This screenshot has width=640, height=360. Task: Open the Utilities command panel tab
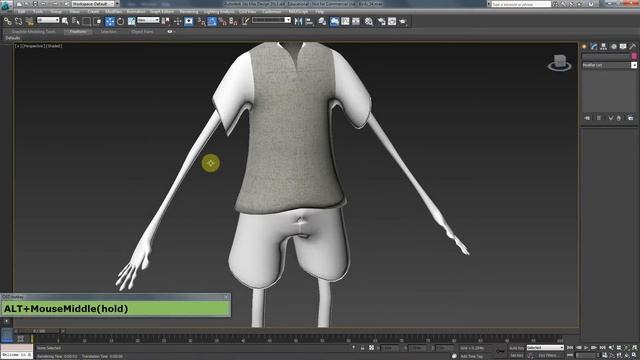[x=633, y=47]
